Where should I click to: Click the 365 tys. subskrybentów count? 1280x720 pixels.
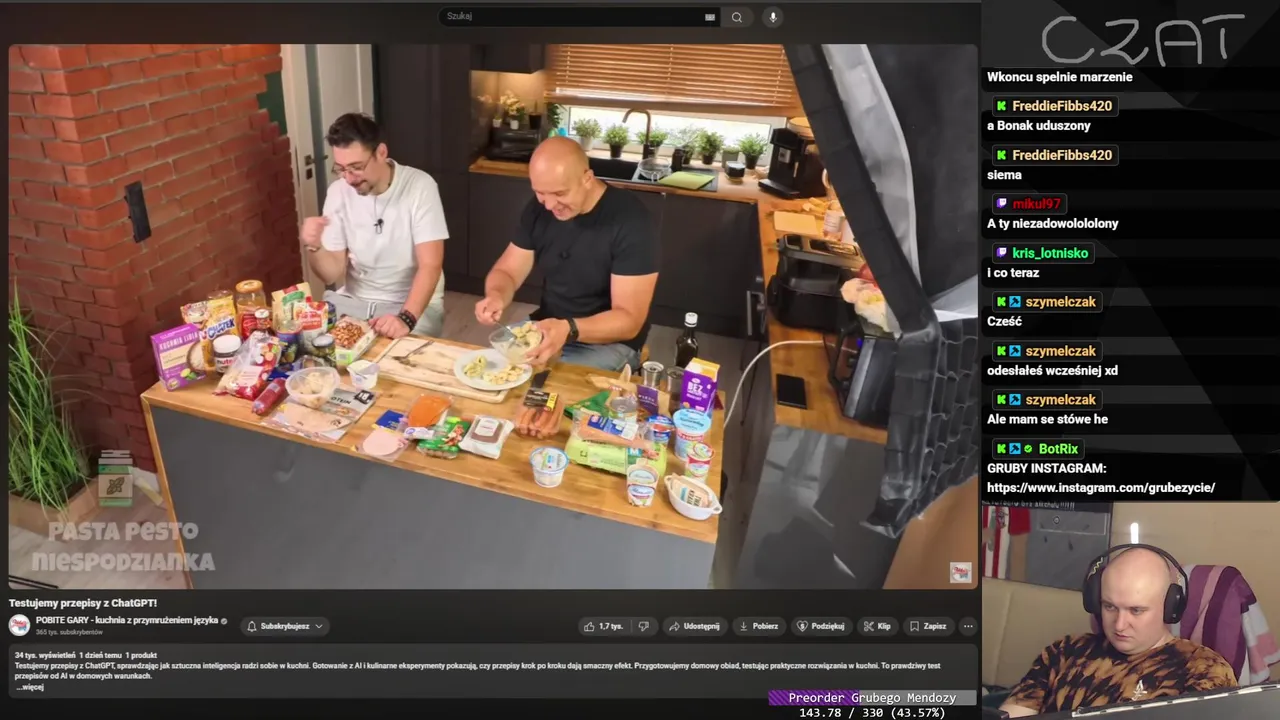[x=69, y=633]
